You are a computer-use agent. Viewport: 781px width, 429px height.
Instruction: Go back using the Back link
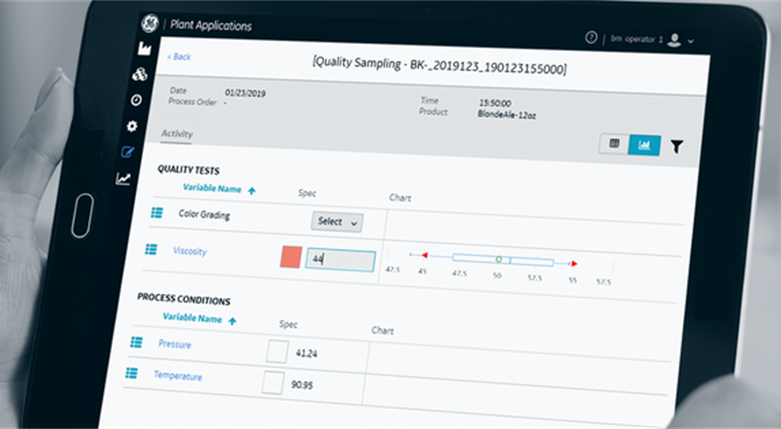coord(179,56)
